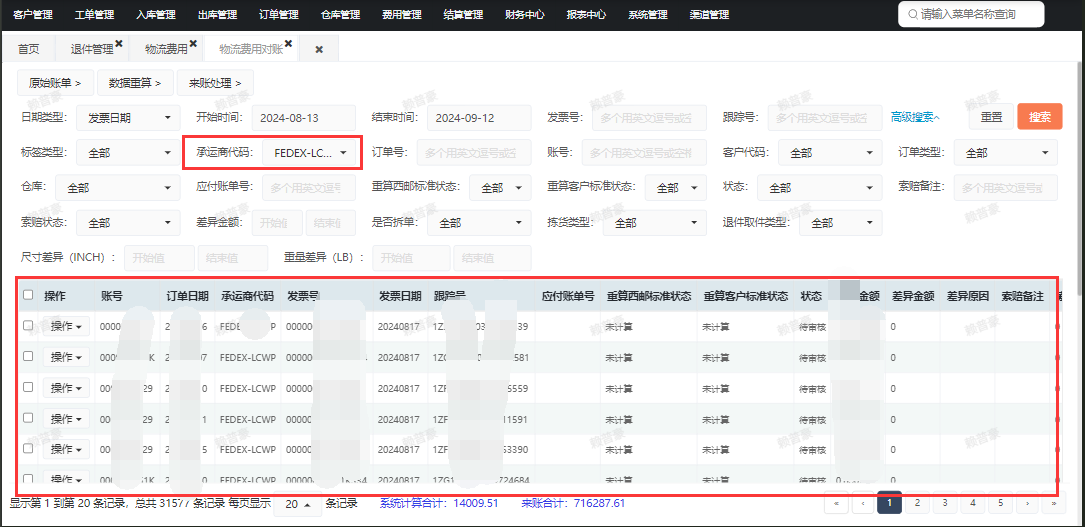The width and height of the screenshot is (1085, 527).
Task: Click the 结束时间 date field 2024-09-12
Action: pyautogui.click(x=479, y=118)
